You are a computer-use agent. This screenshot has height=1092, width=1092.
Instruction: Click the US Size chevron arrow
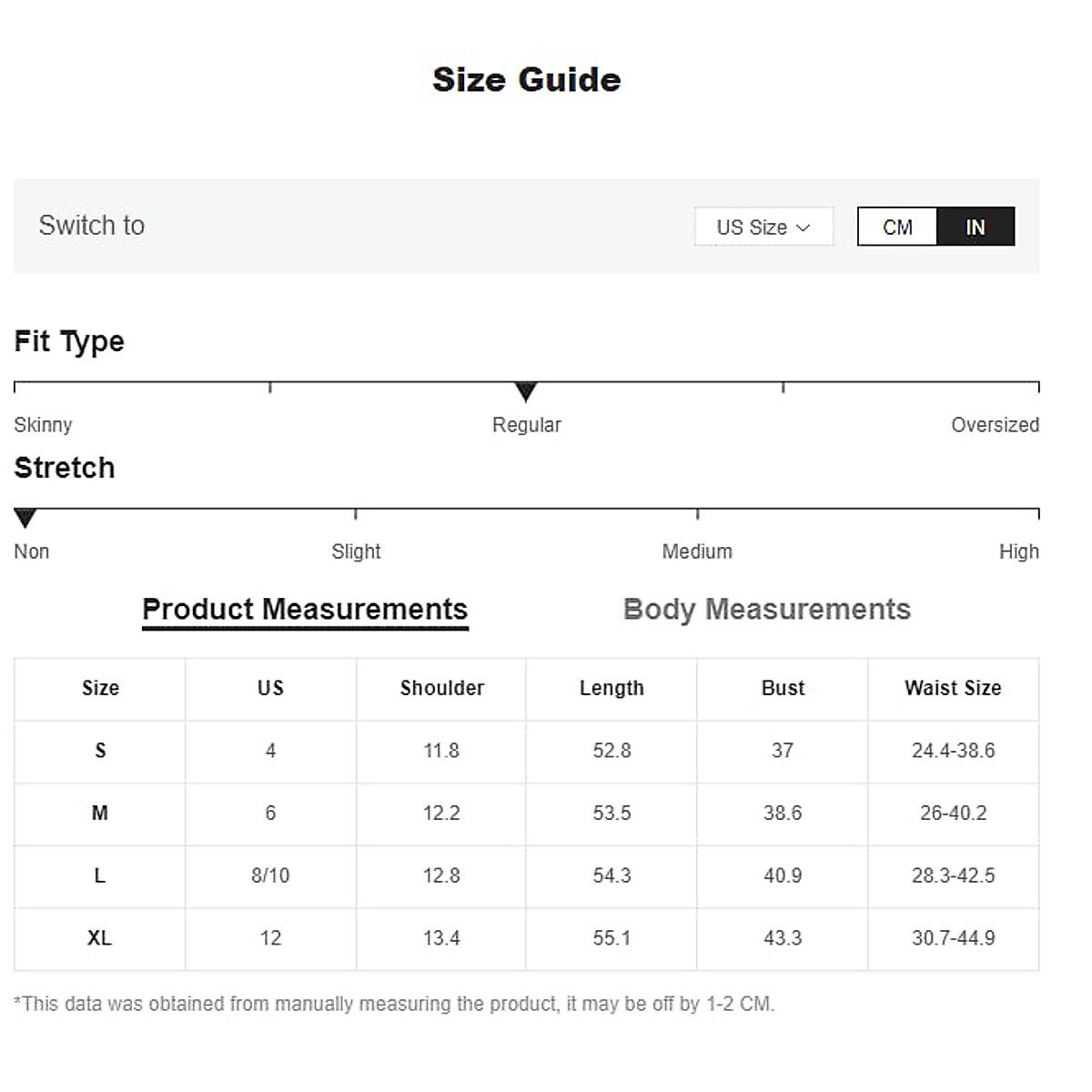pyautogui.click(x=803, y=227)
